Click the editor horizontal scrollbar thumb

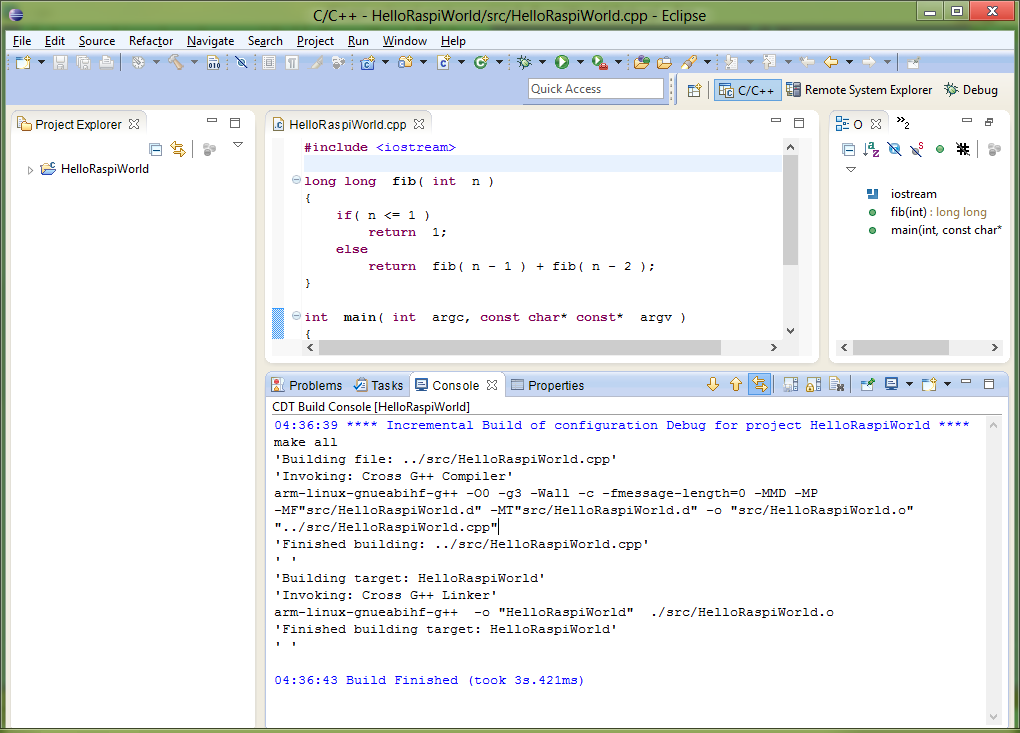520,347
